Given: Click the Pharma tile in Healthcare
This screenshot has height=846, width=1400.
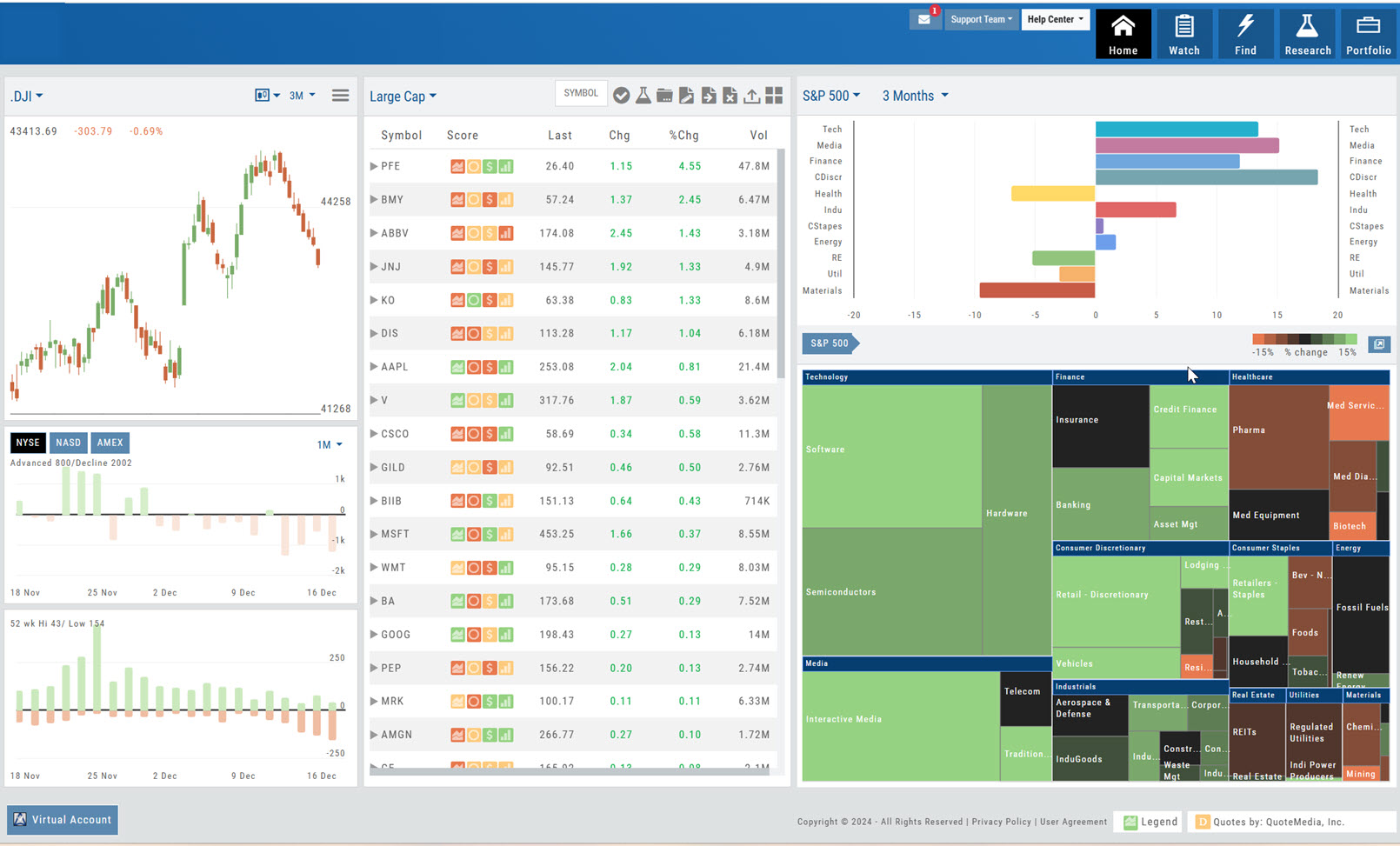Looking at the screenshot, I should click(1278, 437).
